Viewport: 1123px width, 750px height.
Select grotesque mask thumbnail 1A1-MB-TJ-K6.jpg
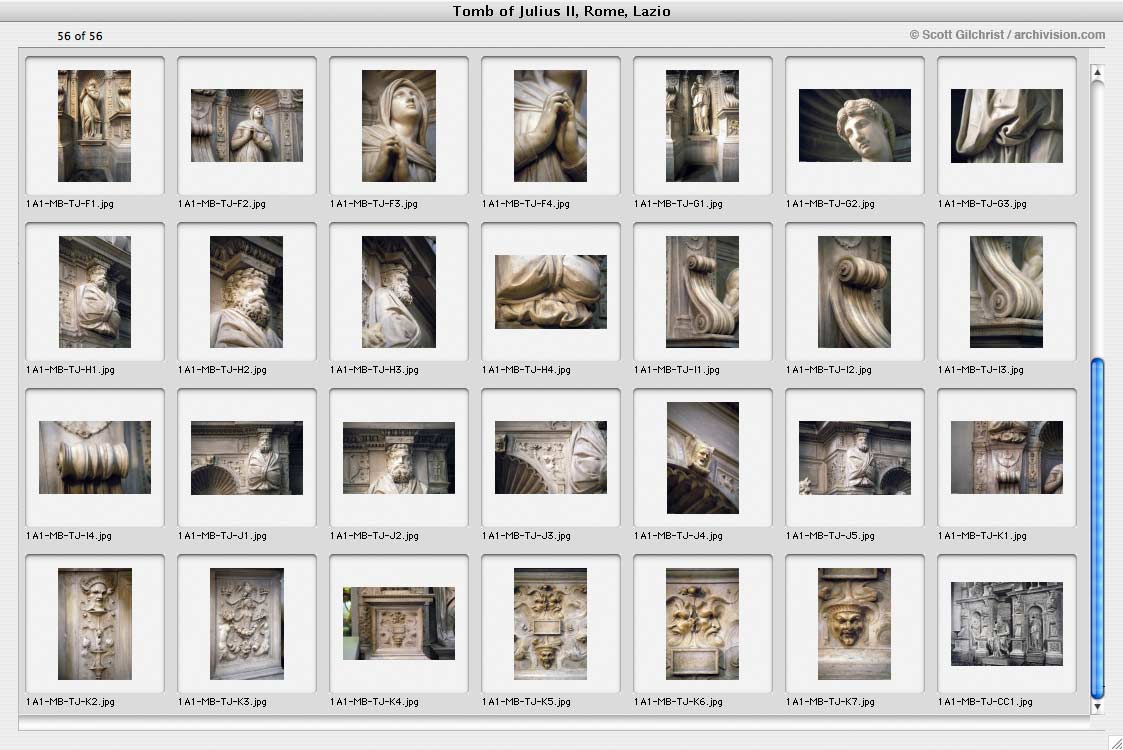[702, 623]
